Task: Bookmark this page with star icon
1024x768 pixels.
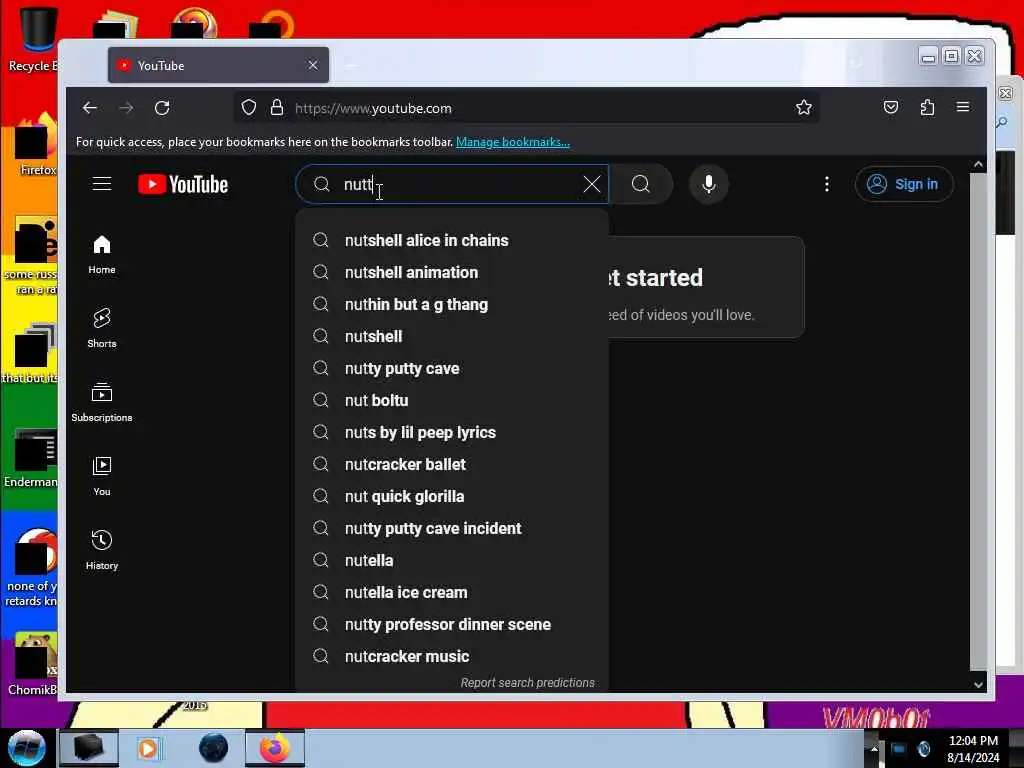Action: (x=804, y=108)
